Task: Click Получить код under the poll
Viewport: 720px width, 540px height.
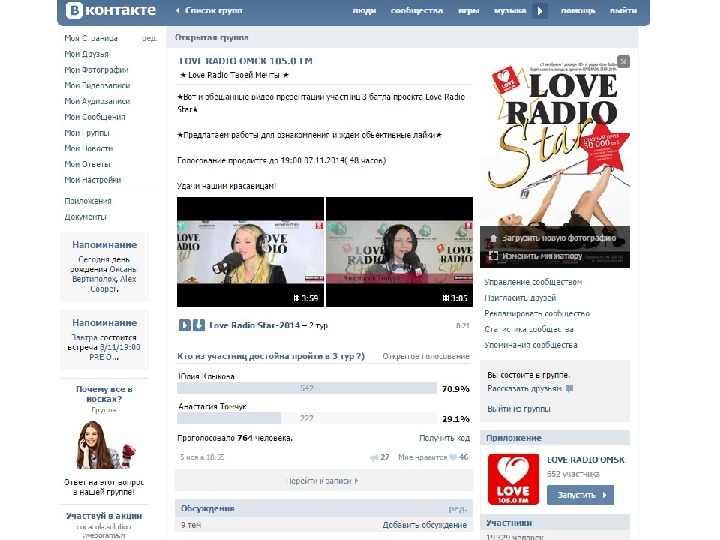Action: coord(444,438)
